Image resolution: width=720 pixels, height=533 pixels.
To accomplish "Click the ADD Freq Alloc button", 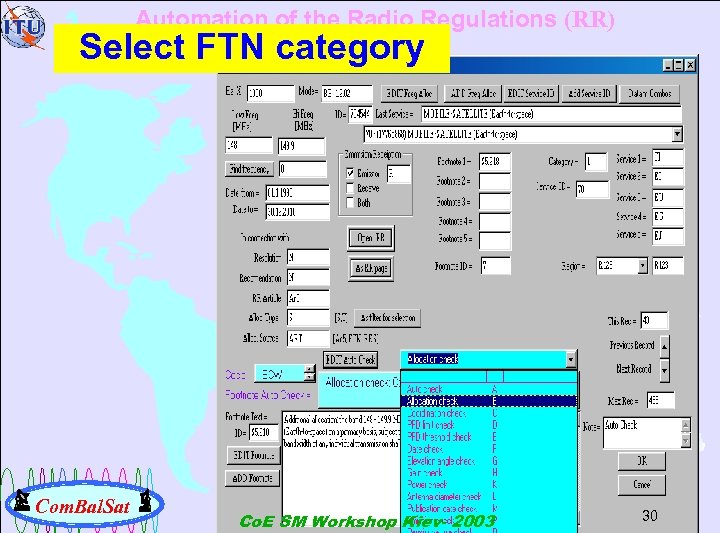I will click(x=473, y=94).
